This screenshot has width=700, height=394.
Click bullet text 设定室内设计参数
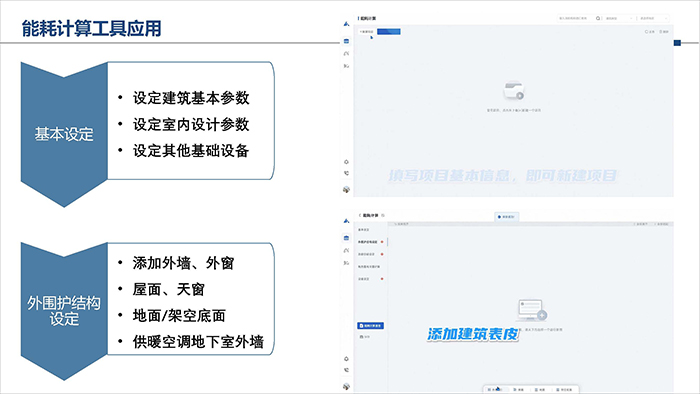coord(191,124)
